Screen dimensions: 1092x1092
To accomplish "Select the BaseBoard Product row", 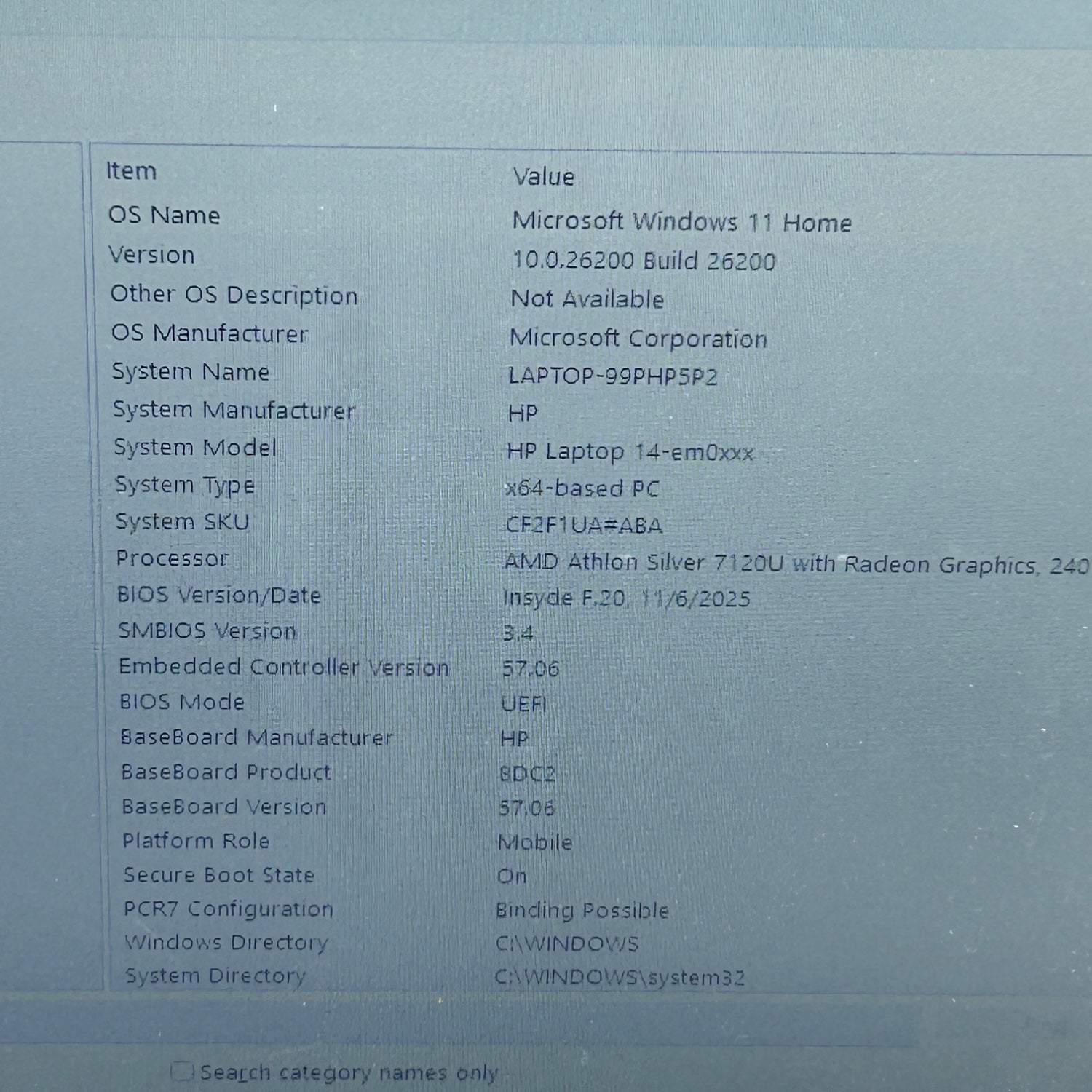I will coord(226,772).
